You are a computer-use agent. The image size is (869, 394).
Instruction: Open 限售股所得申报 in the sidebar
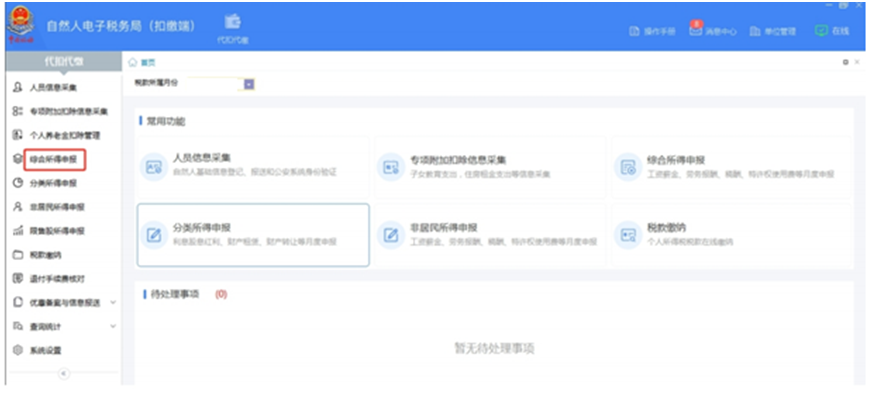(x=49, y=231)
